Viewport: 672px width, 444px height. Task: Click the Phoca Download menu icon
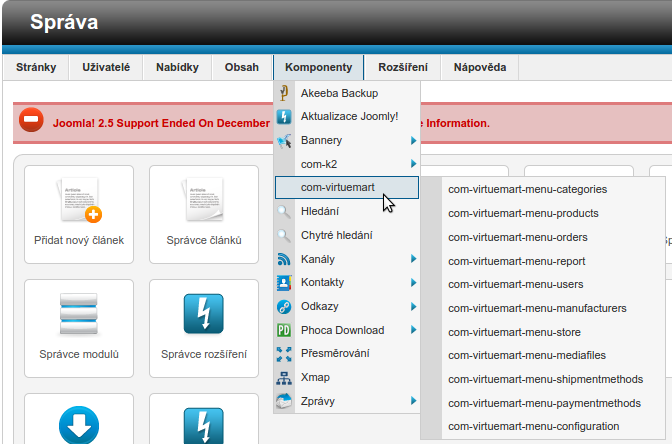coord(284,330)
